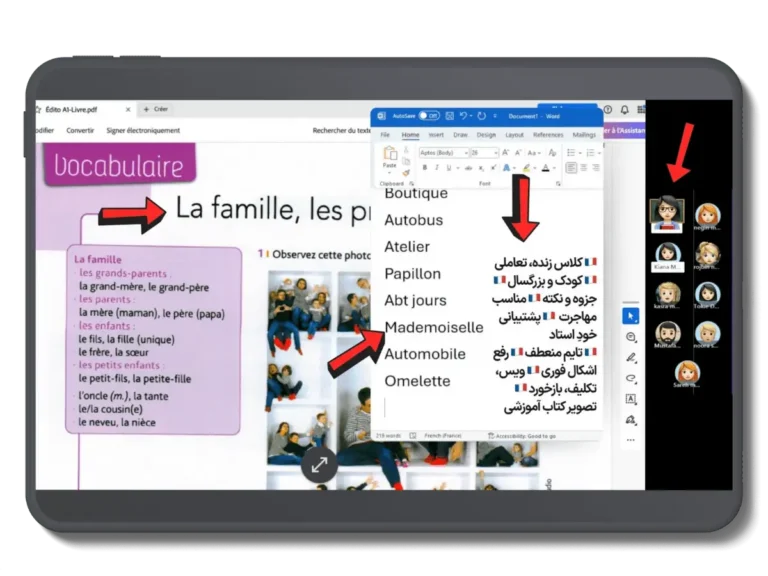Screen dimensions: 768x576
Task: Click the Text Effects blue A icon
Action: 506,168
